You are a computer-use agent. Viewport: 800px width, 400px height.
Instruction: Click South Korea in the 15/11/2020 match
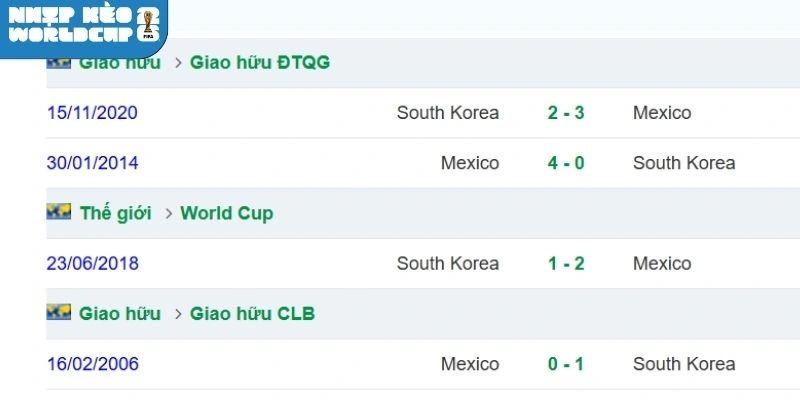tap(447, 113)
